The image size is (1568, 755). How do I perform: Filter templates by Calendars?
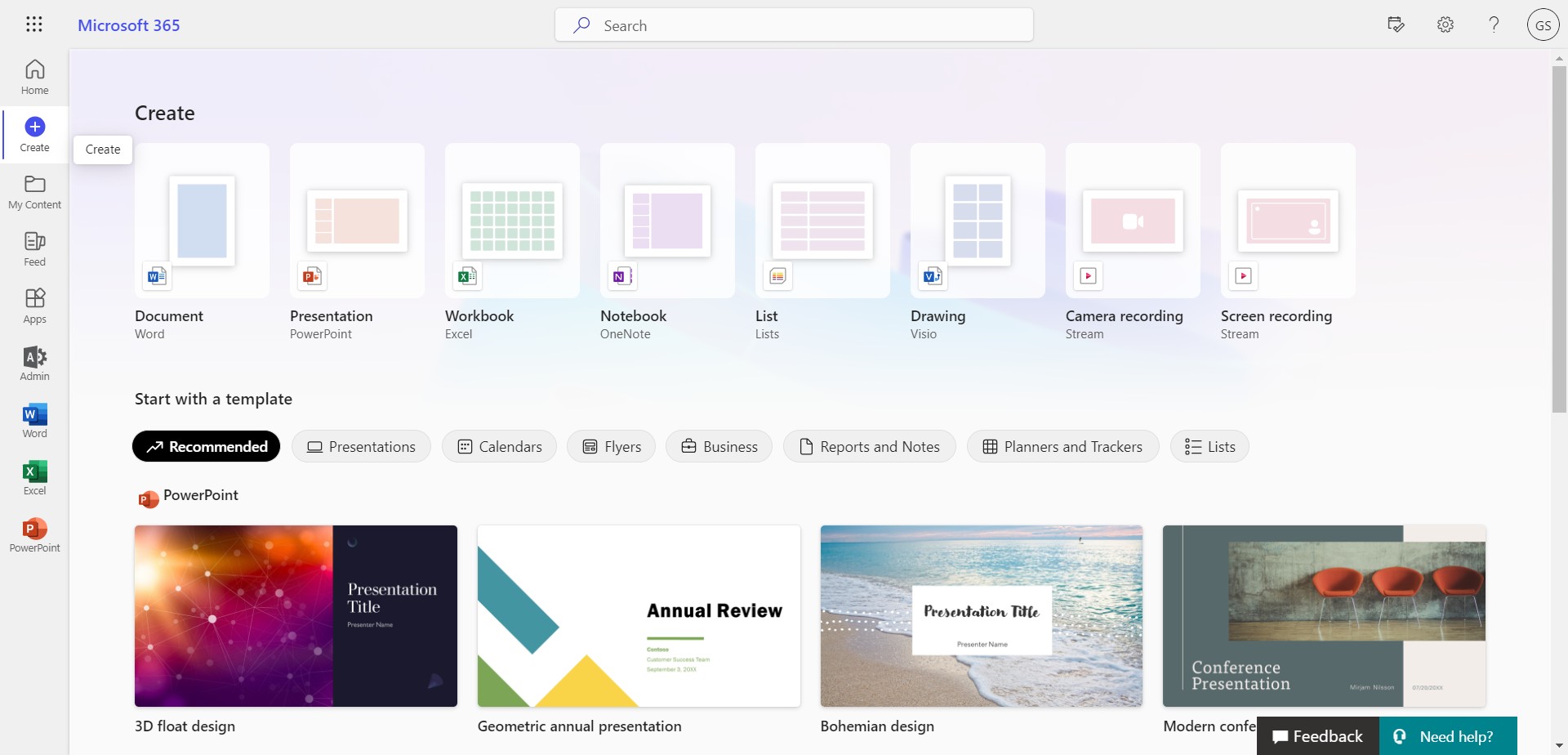click(x=499, y=446)
